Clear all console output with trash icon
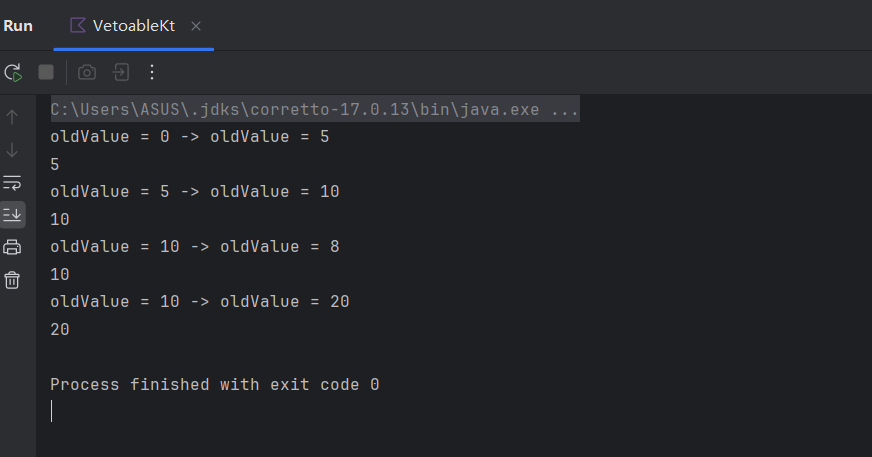The width and height of the screenshot is (872, 457). (12, 280)
